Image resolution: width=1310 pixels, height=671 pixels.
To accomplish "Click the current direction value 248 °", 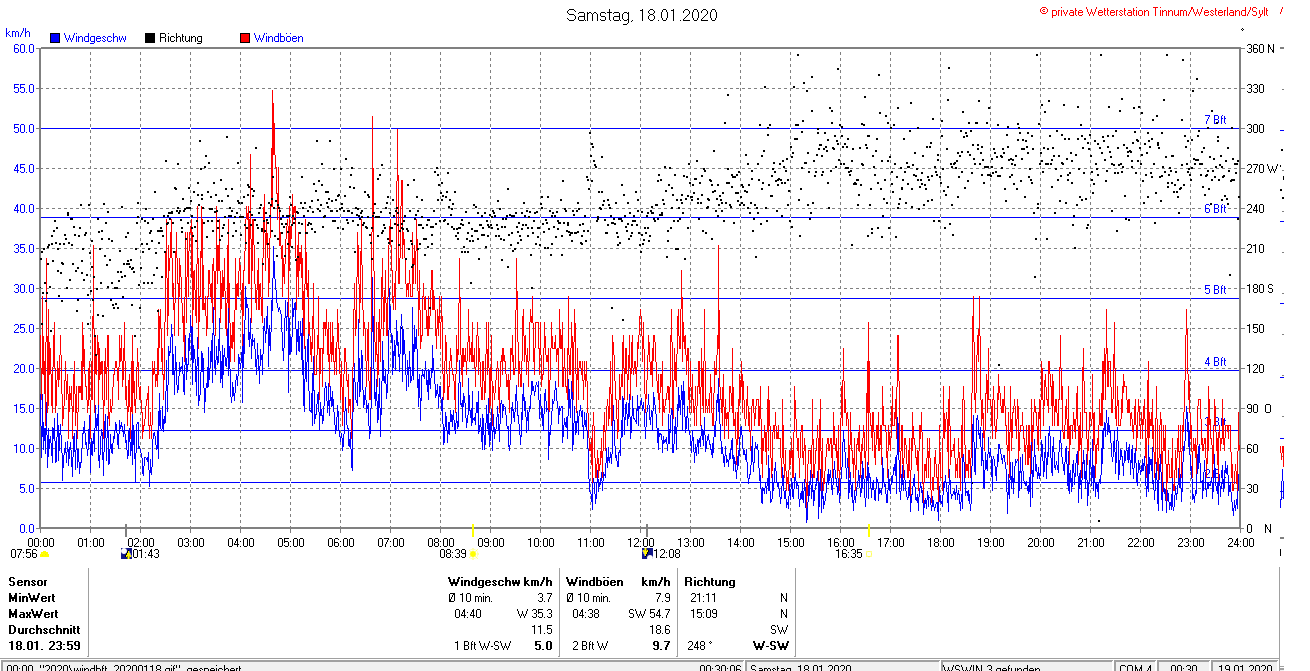I will click(700, 646).
